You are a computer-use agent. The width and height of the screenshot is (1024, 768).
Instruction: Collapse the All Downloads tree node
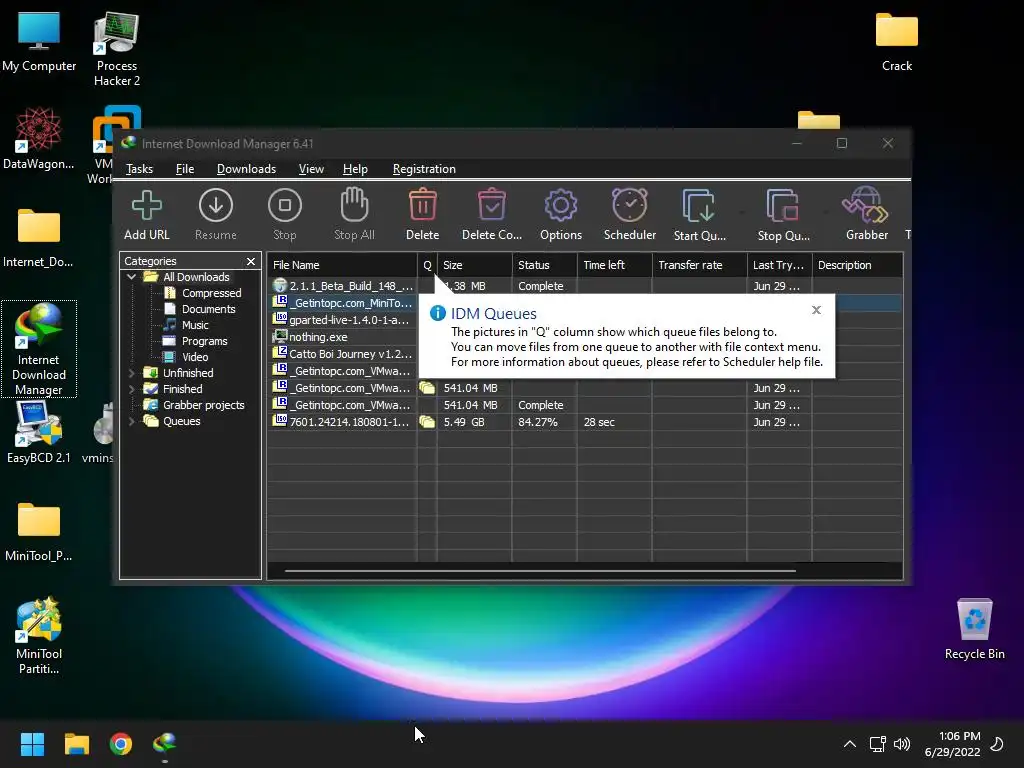131,277
